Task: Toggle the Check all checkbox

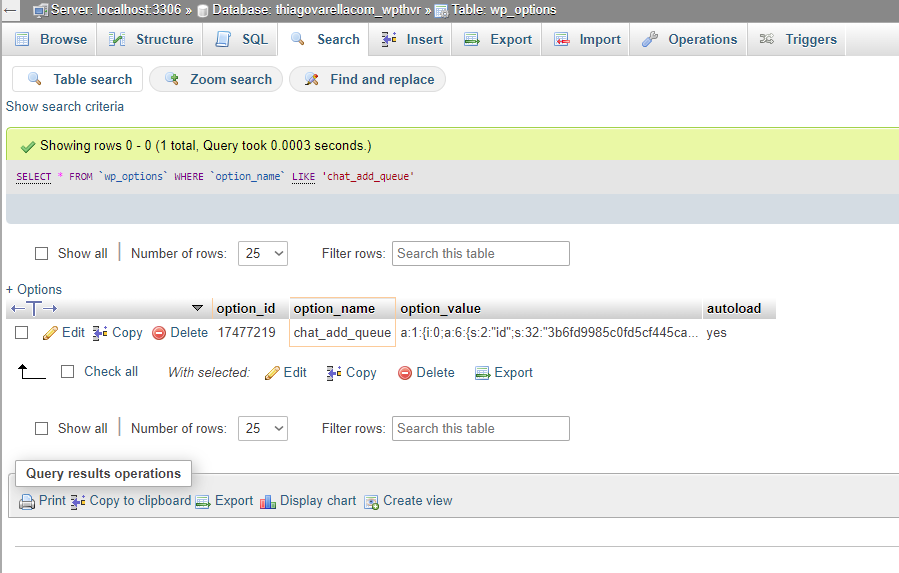Action: point(68,372)
